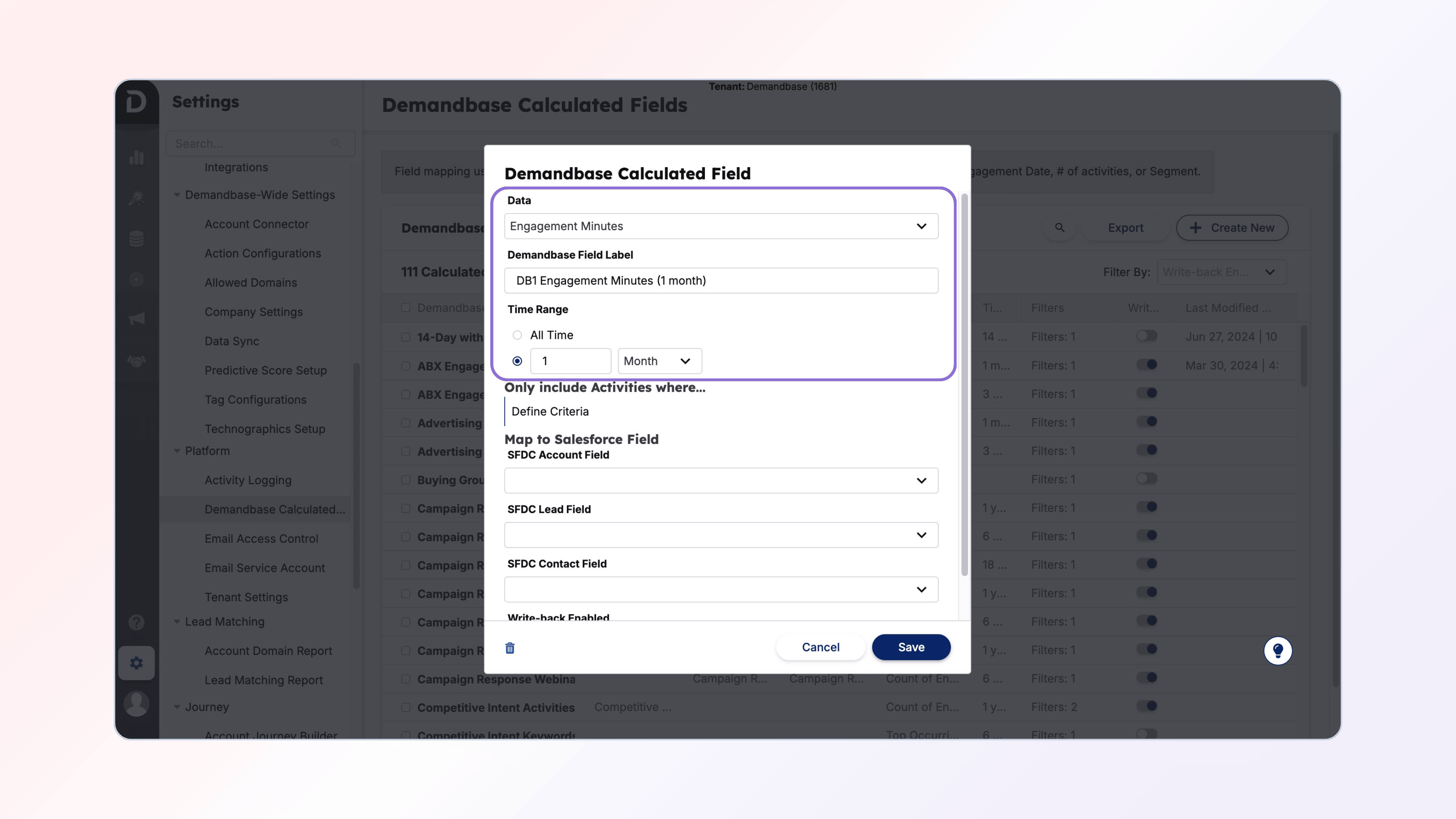The height and width of the screenshot is (819, 1456).
Task: Open the Month time unit dropdown
Action: tap(659, 361)
